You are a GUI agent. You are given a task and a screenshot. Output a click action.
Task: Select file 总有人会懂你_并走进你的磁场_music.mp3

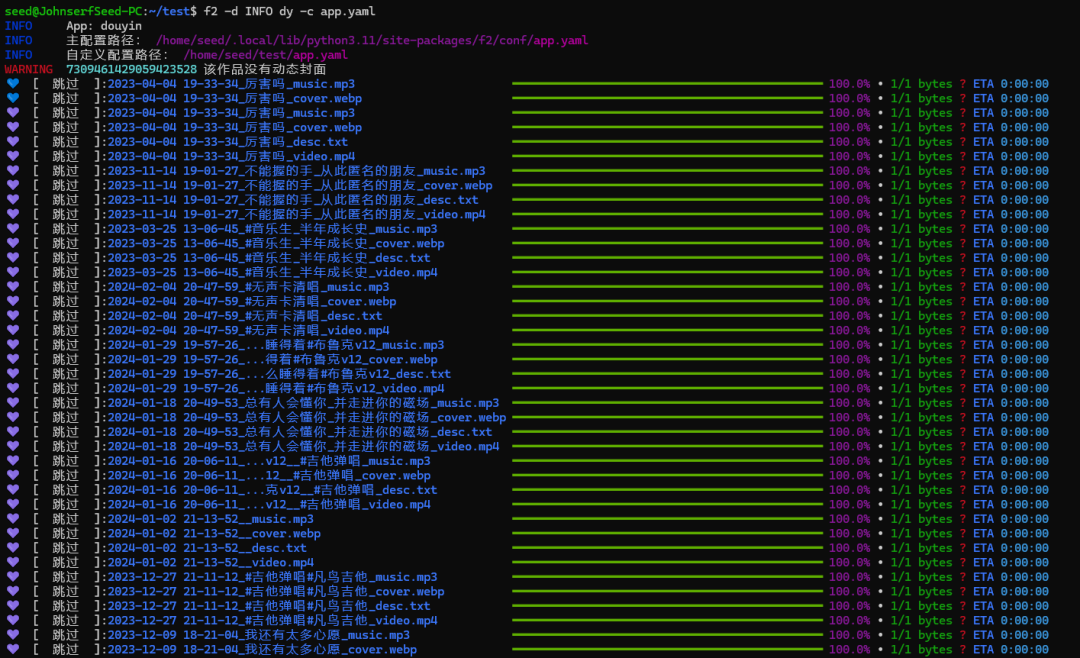point(303,402)
